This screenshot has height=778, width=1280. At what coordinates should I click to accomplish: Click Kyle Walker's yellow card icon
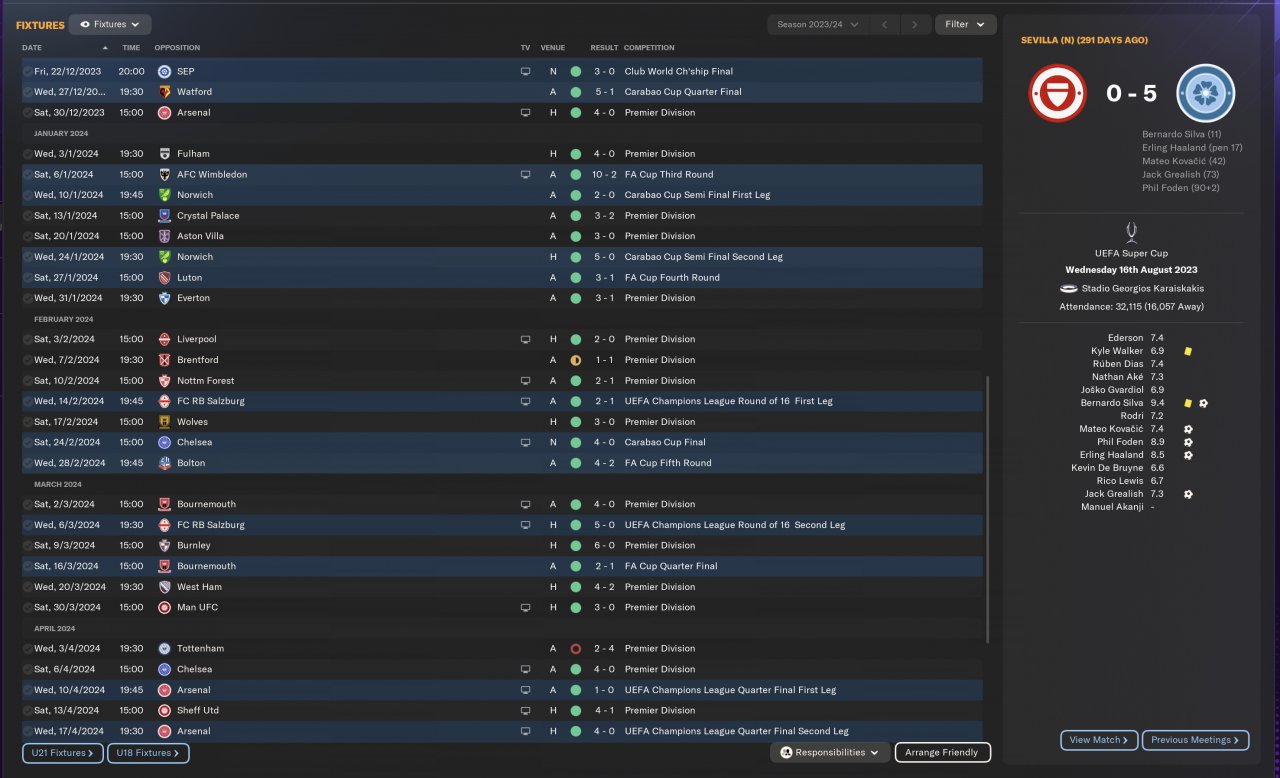[x=1188, y=352]
